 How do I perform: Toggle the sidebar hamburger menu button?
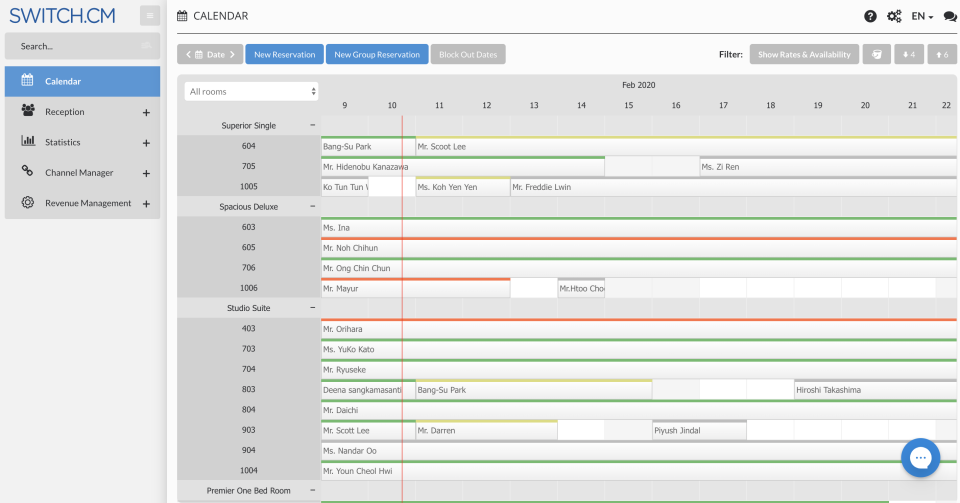[x=149, y=15]
